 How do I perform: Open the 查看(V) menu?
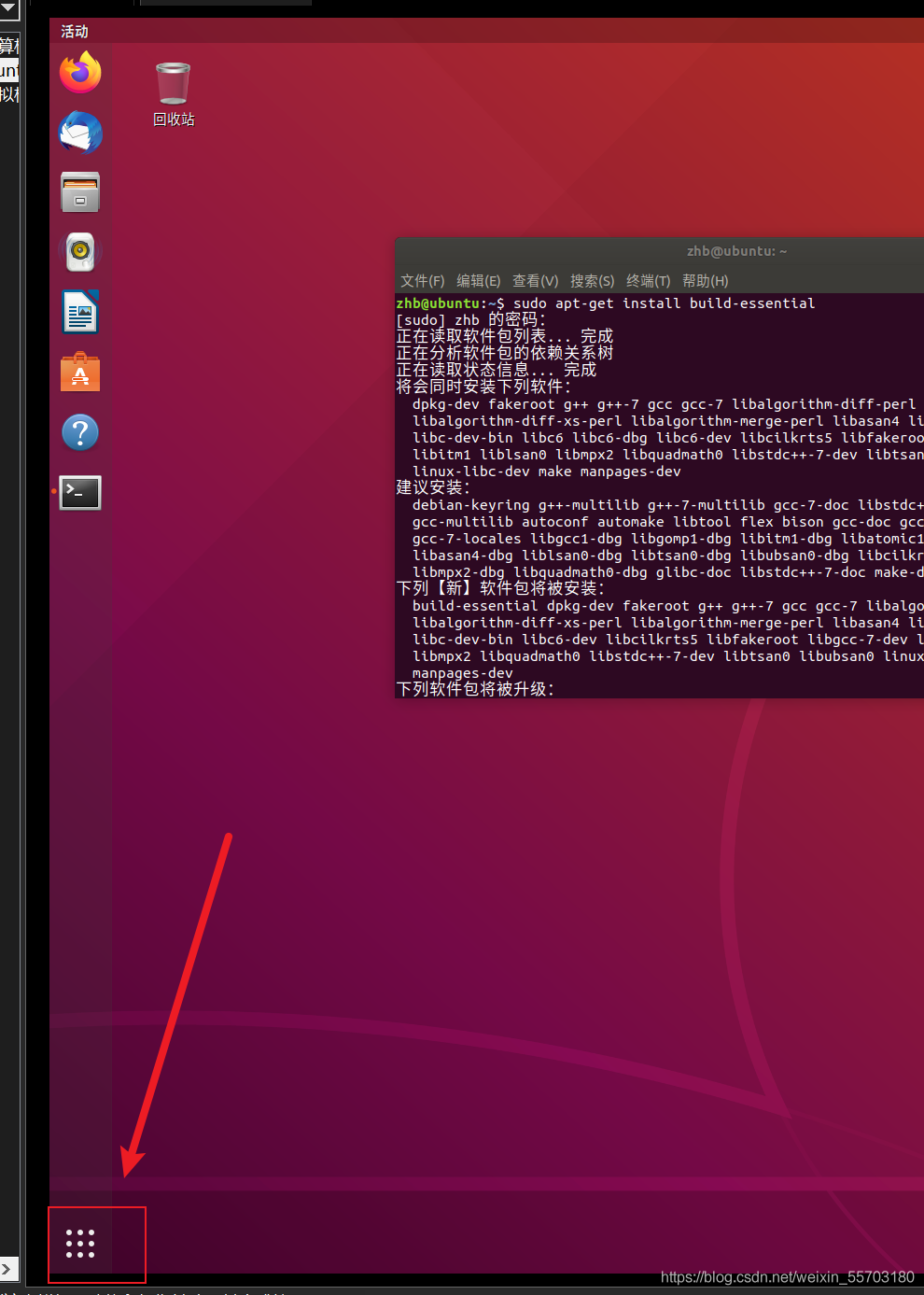pos(535,280)
